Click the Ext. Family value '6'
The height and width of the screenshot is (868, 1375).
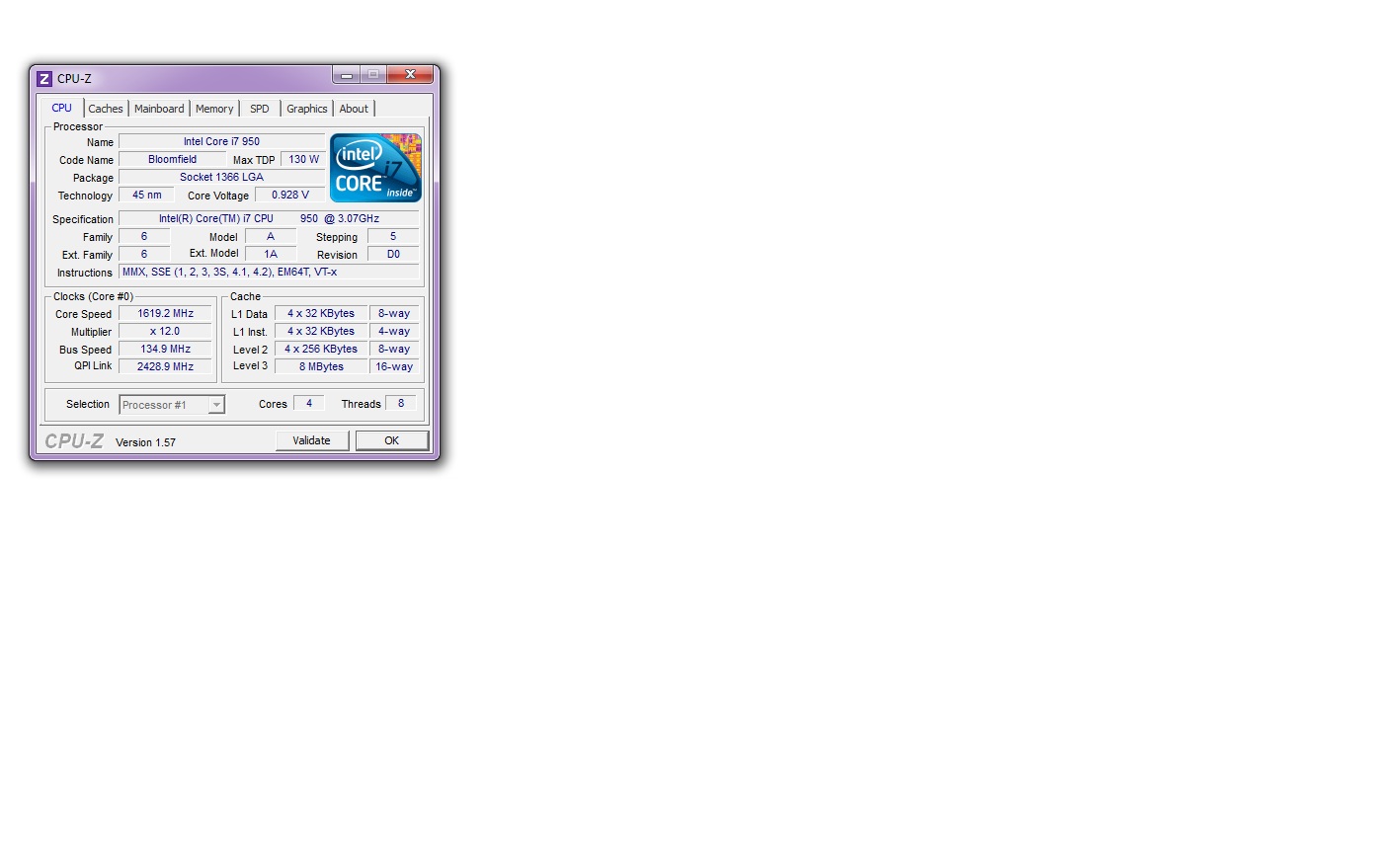pyautogui.click(x=144, y=255)
